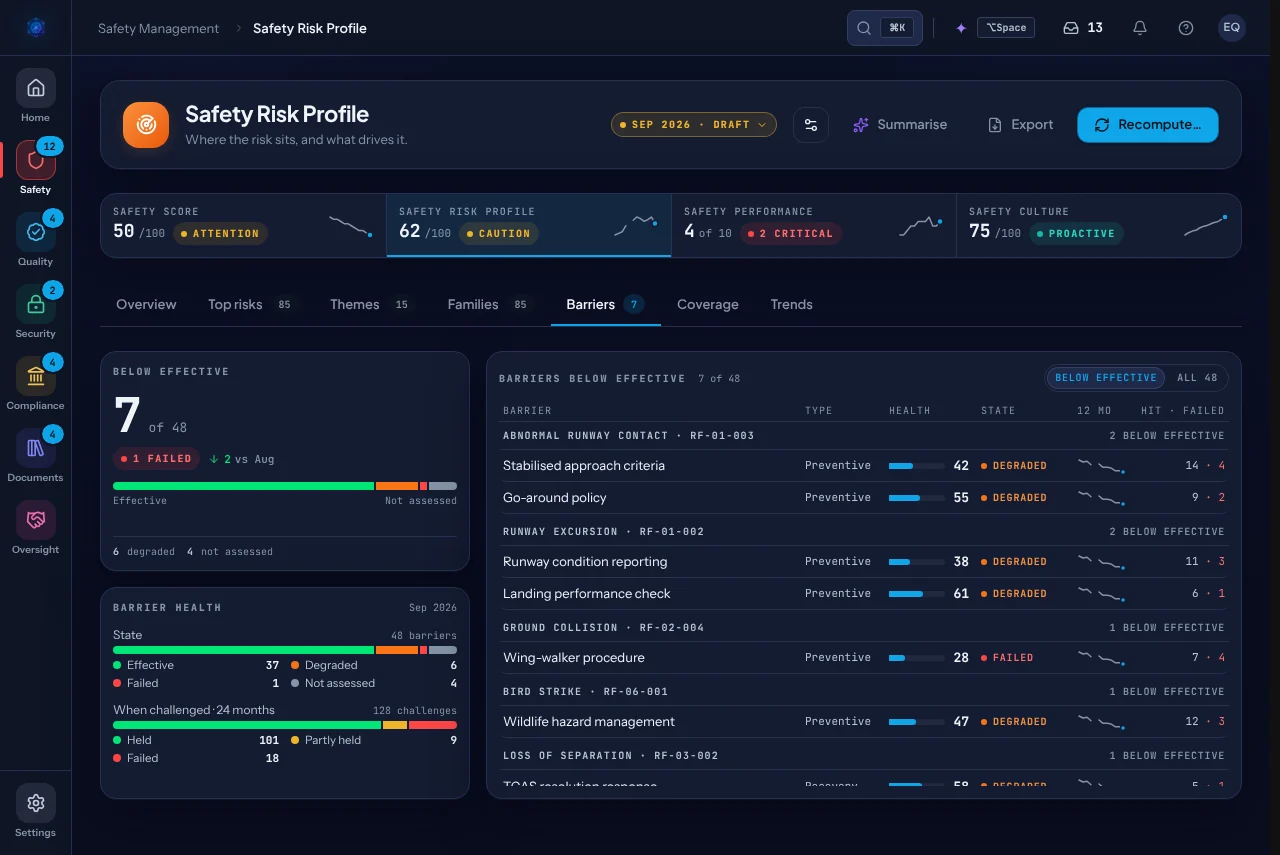Open the Wildlife hazard management row

[864, 721]
